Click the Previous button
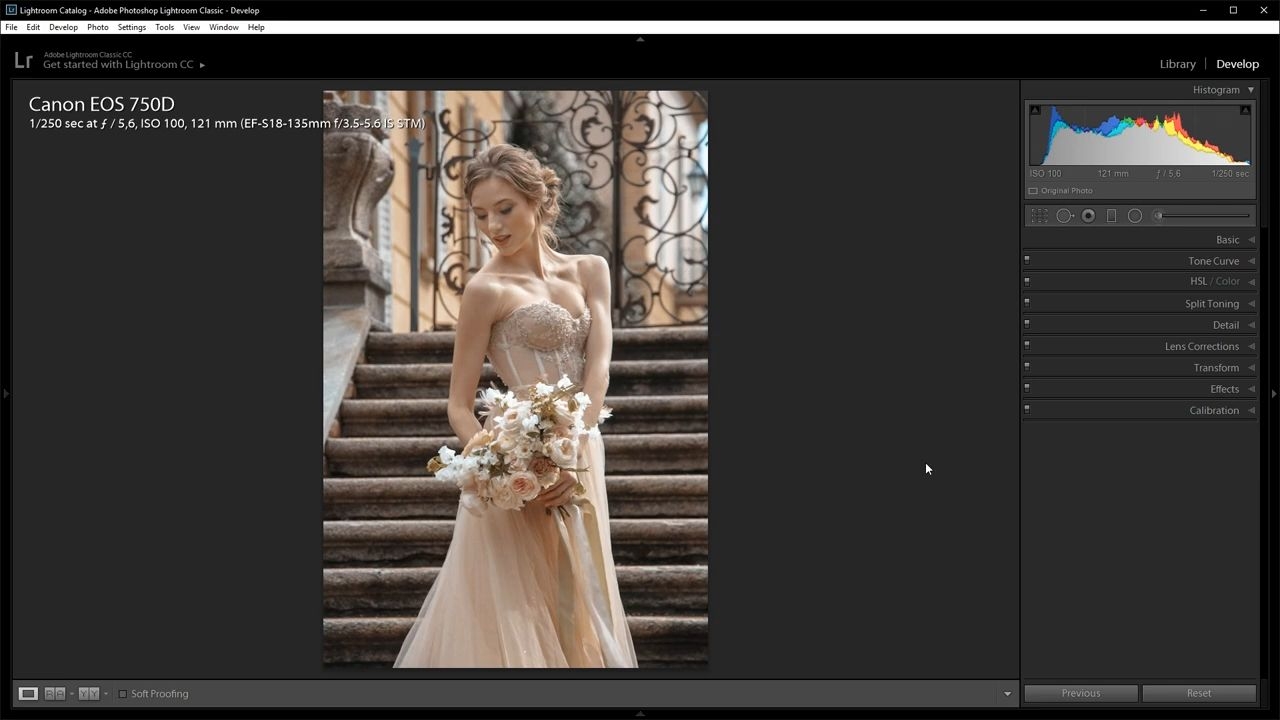The width and height of the screenshot is (1280, 720). tap(1081, 693)
